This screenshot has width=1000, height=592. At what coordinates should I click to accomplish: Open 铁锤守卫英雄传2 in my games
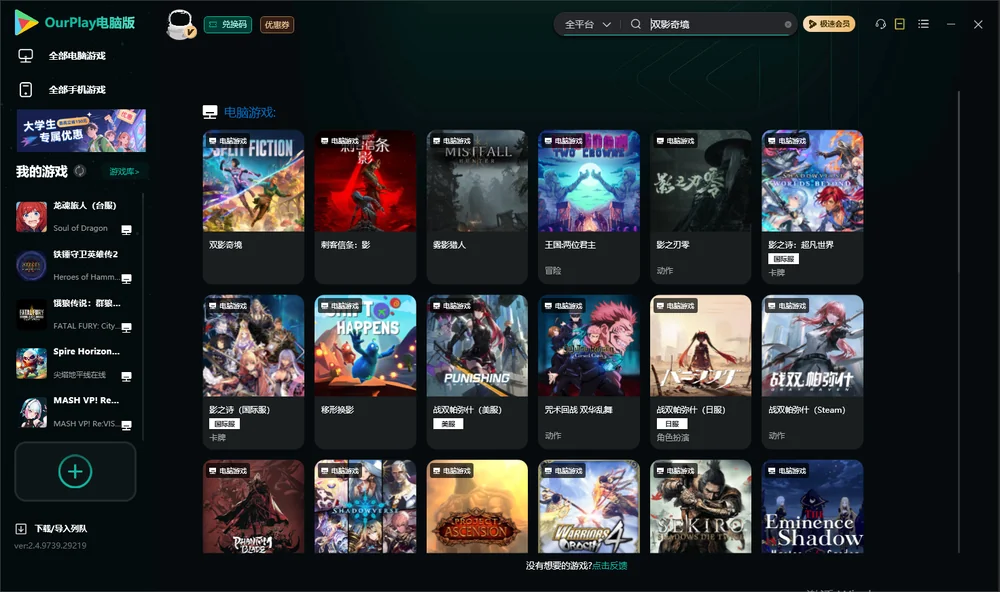point(74,265)
